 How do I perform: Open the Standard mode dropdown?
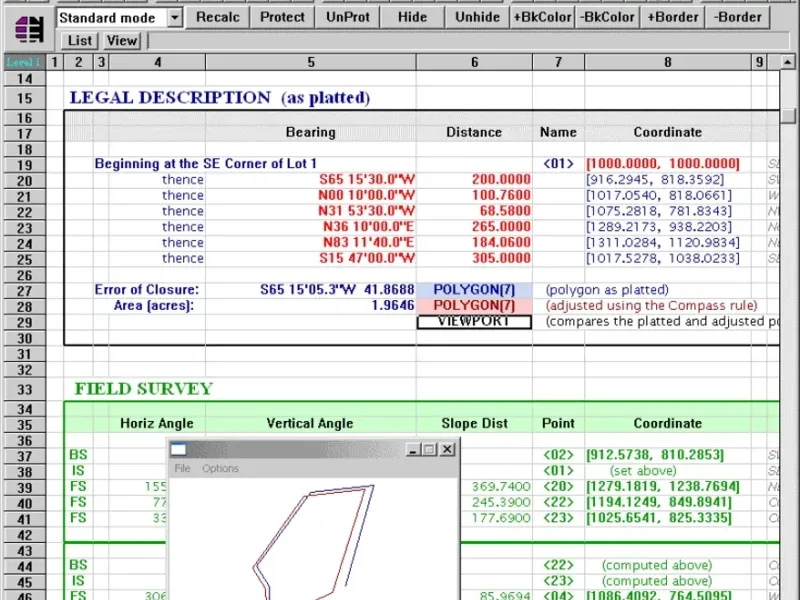[174, 18]
